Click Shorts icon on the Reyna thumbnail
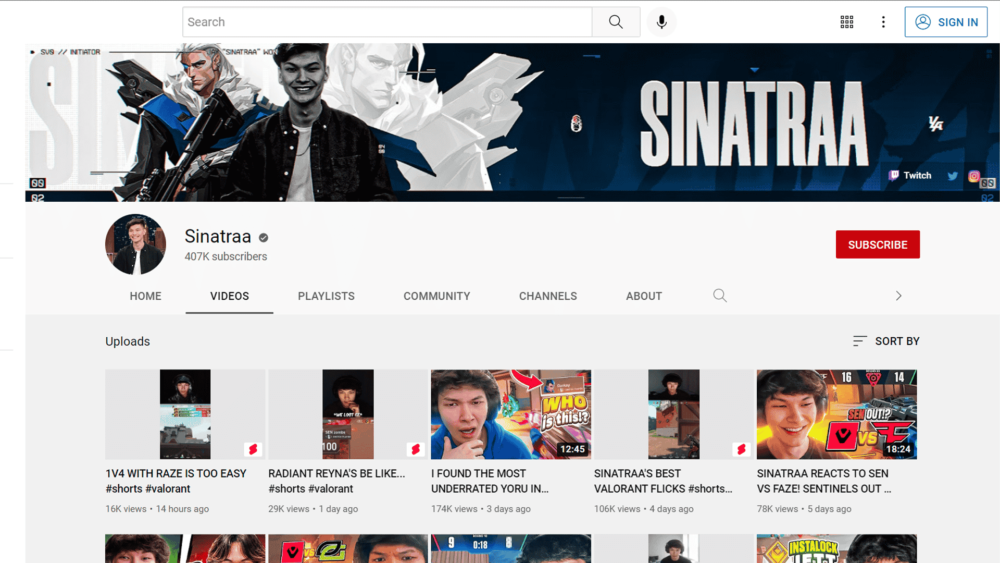Screen dimensions: 1000x563 (415, 450)
